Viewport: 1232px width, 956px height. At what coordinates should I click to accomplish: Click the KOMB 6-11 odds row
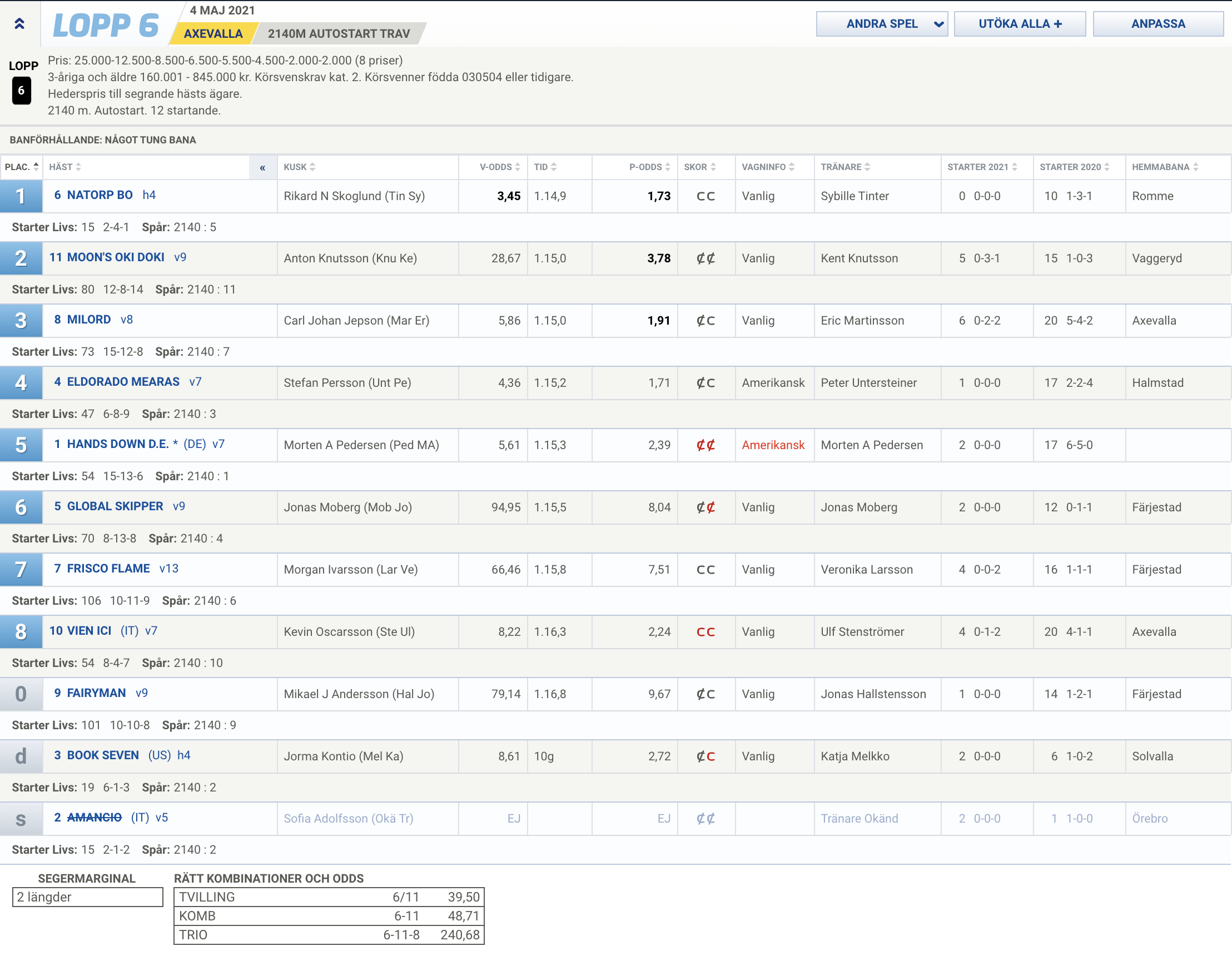click(x=329, y=916)
